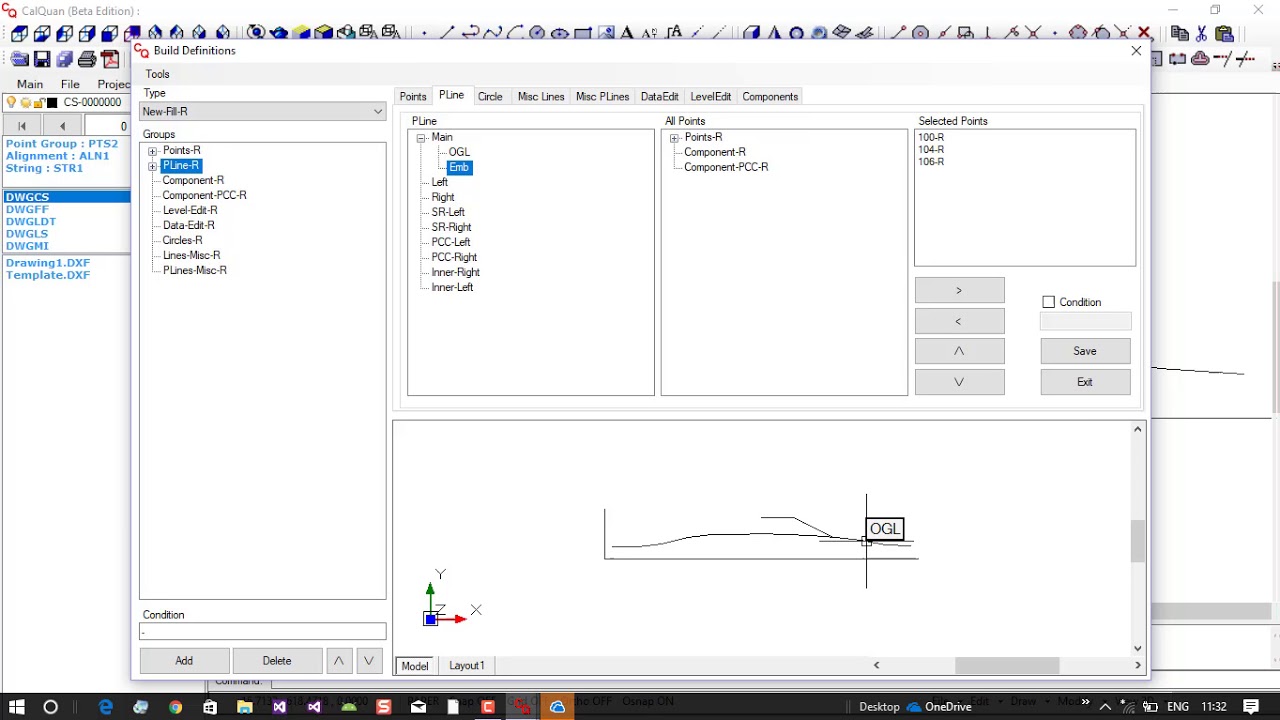Open the Action Center notifications icon

coord(1251,707)
